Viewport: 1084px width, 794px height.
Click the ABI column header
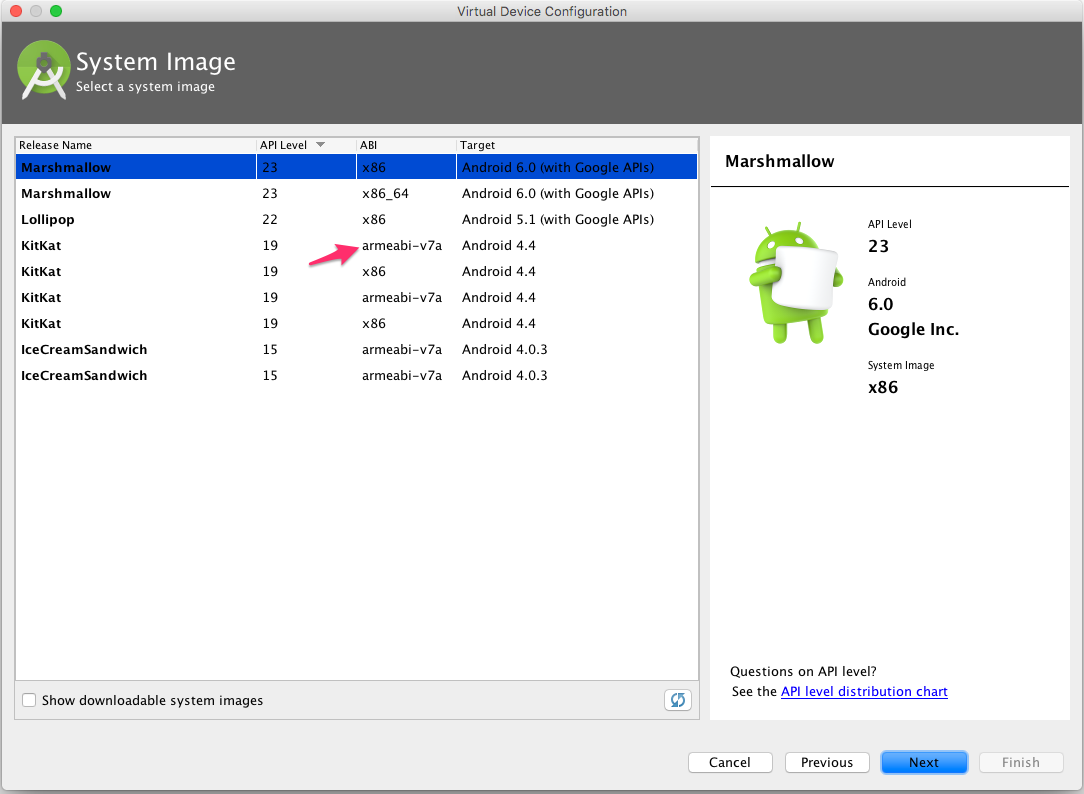(x=406, y=145)
